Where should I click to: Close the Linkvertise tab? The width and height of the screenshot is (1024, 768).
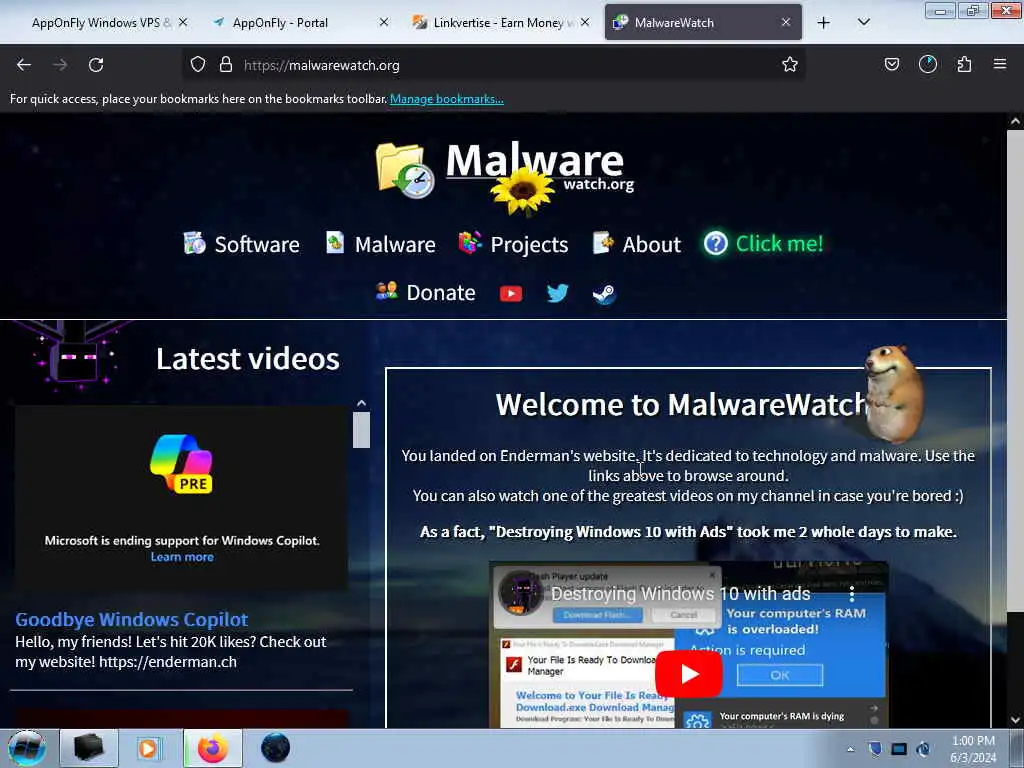pyautogui.click(x=585, y=22)
